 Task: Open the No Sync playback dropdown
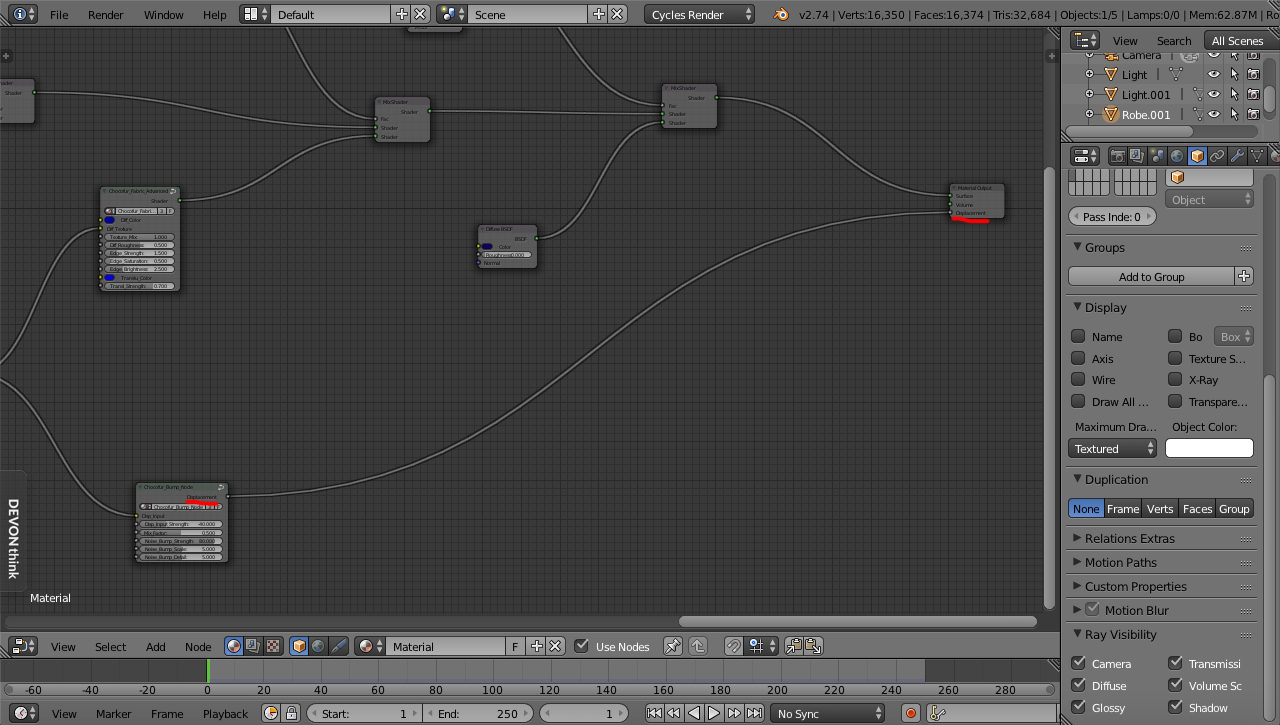point(828,713)
